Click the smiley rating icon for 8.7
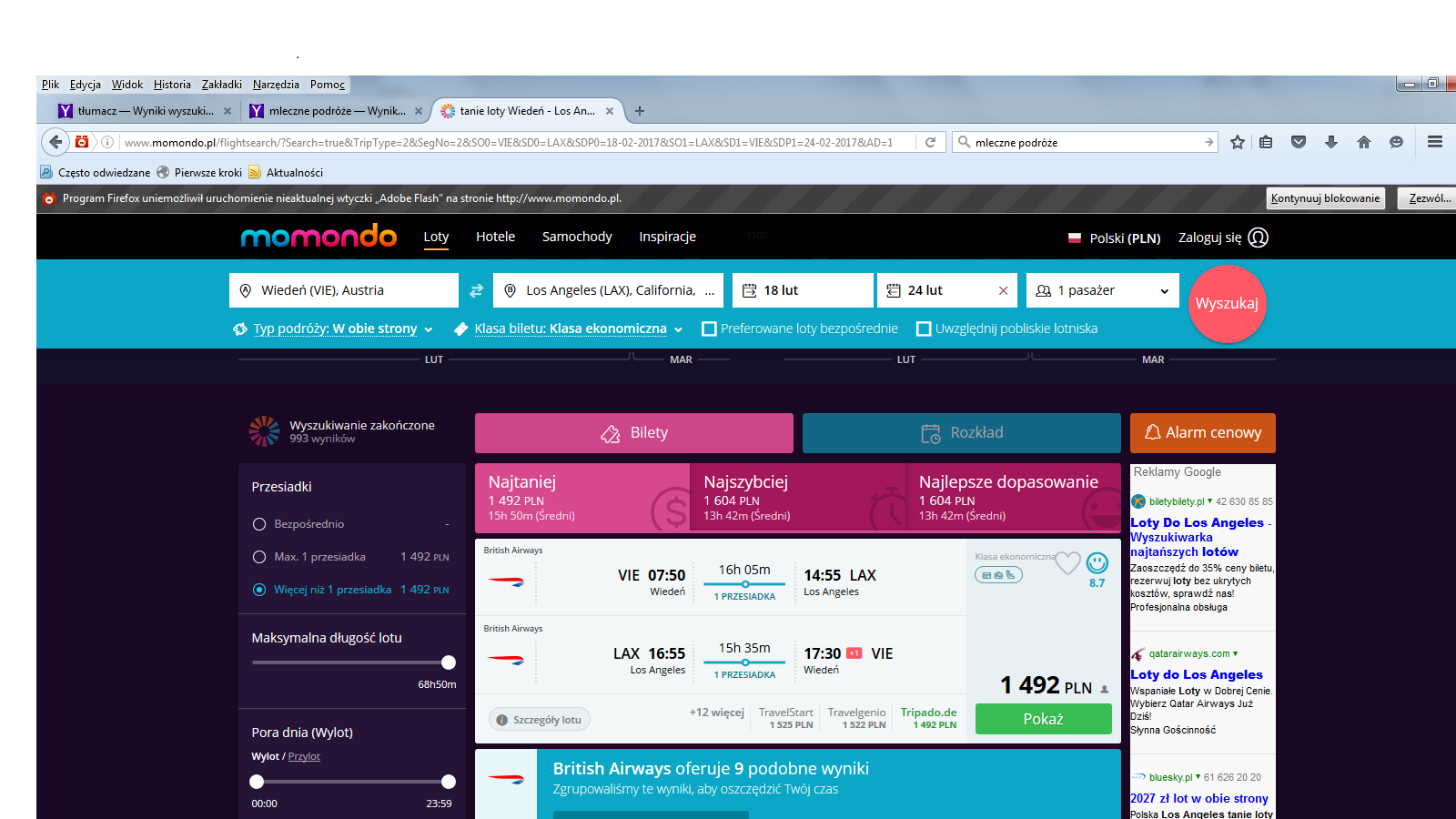This screenshot has width=1456, height=819. pyautogui.click(x=1097, y=563)
